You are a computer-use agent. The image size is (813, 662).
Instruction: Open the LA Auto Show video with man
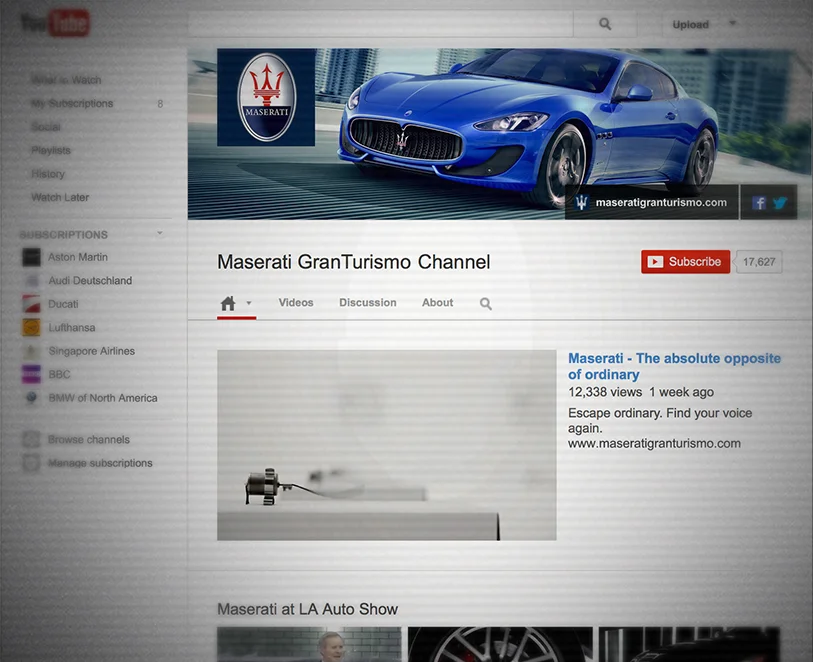pyautogui.click(x=309, y=644)
